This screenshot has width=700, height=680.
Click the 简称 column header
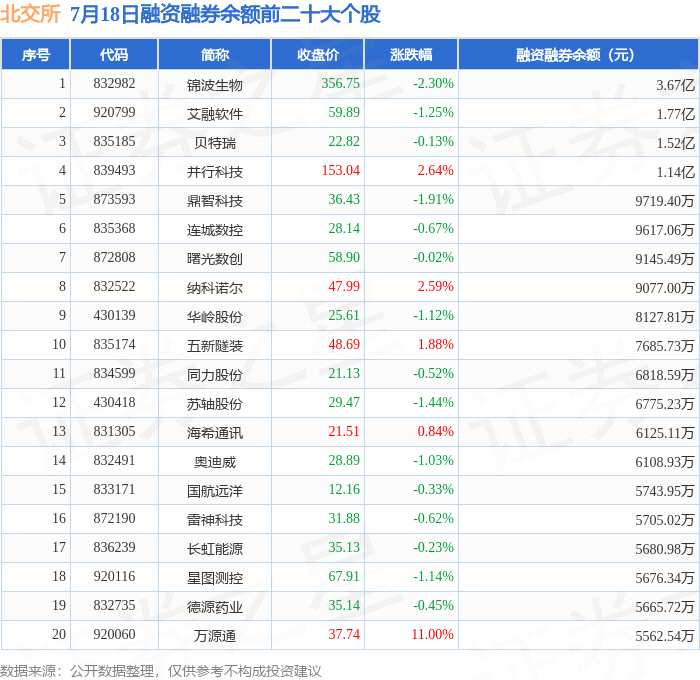[x=214, y=54]
